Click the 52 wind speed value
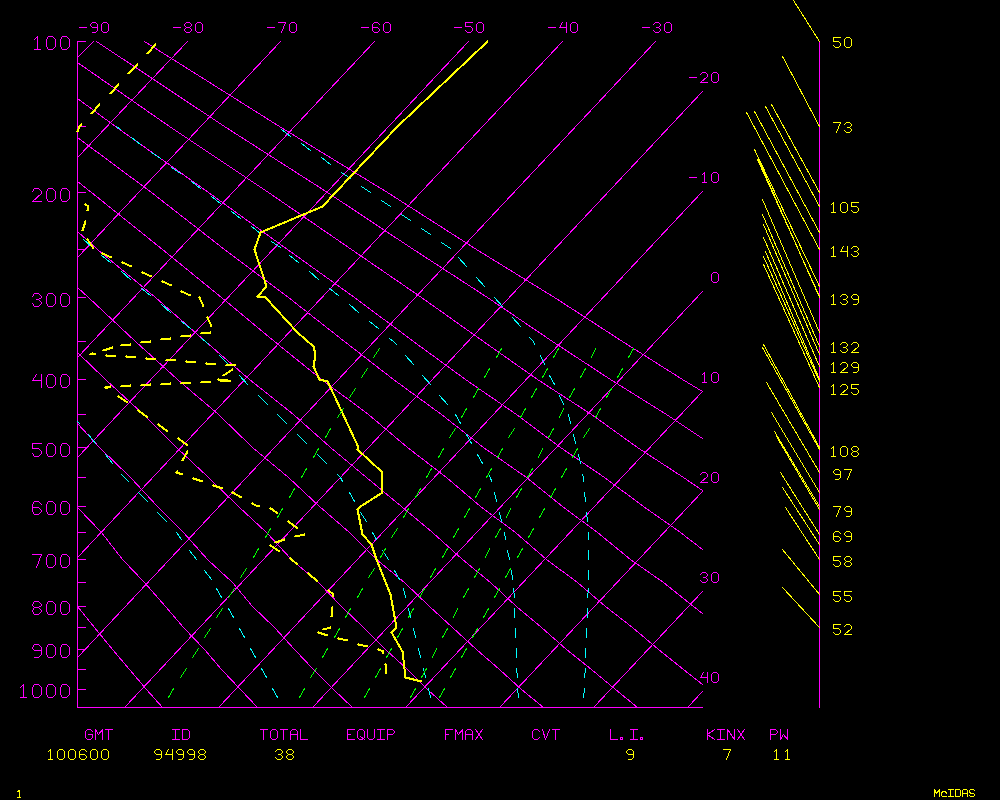Screen dimensions: 1000x800 click(x=842, y=630)
